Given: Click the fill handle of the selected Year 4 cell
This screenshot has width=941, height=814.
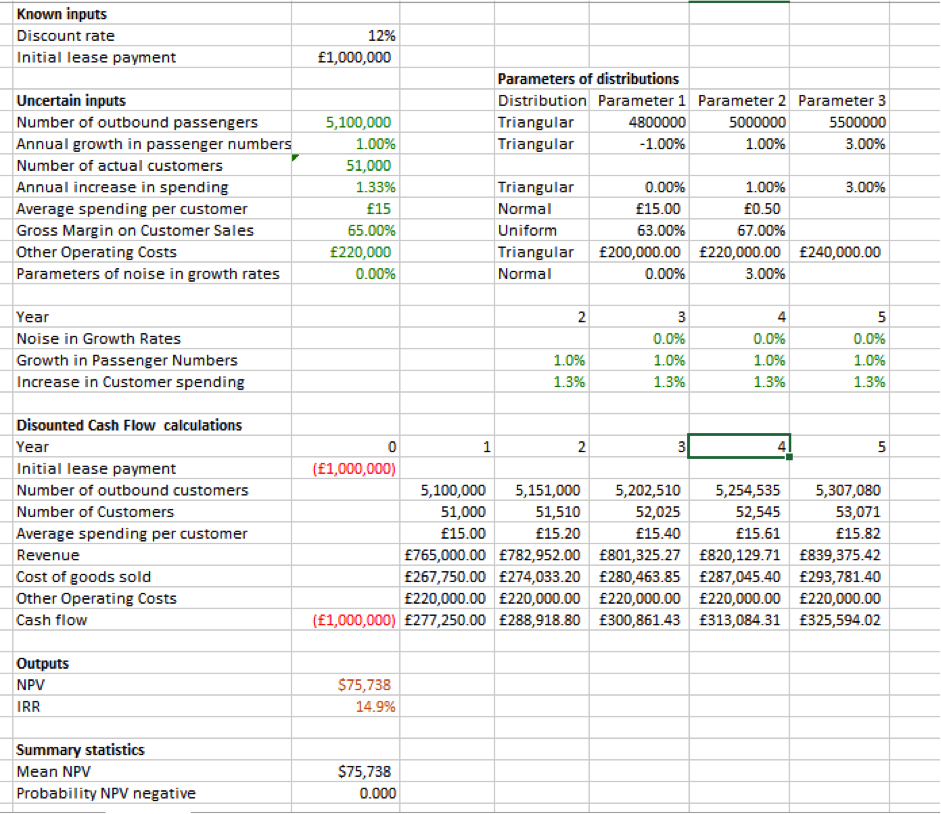Looking at the screenshot, I should [x=786, y=455].
